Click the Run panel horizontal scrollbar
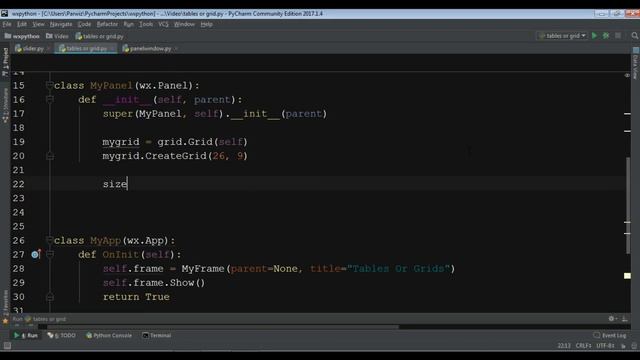Image resolution: width=640 pixels, height=360 pixels. click(222, 327)
